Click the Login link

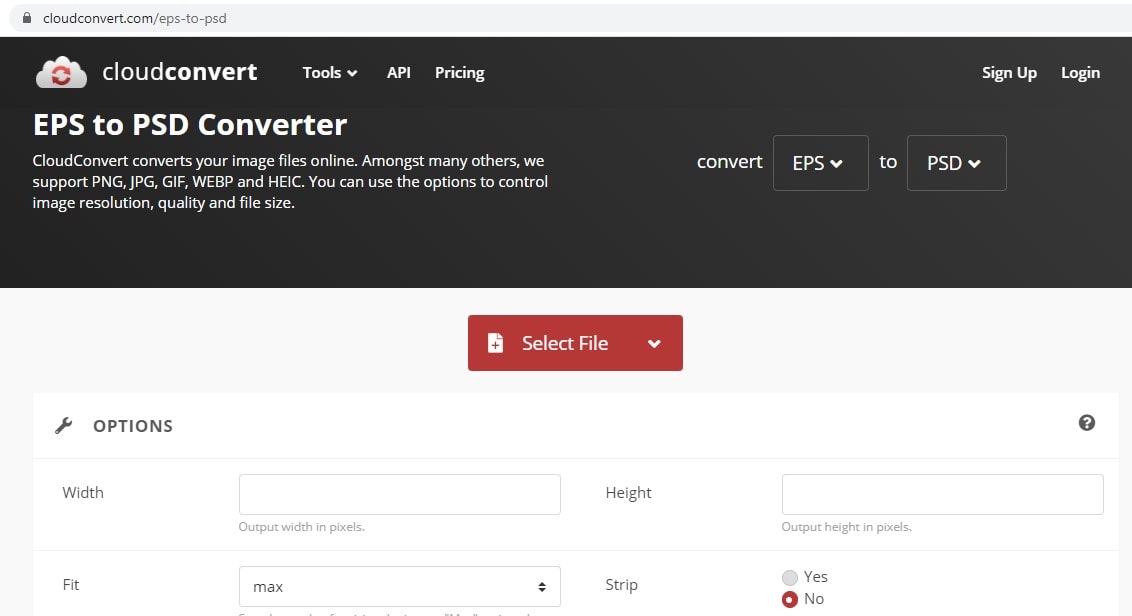click(x=1080, y=73)
